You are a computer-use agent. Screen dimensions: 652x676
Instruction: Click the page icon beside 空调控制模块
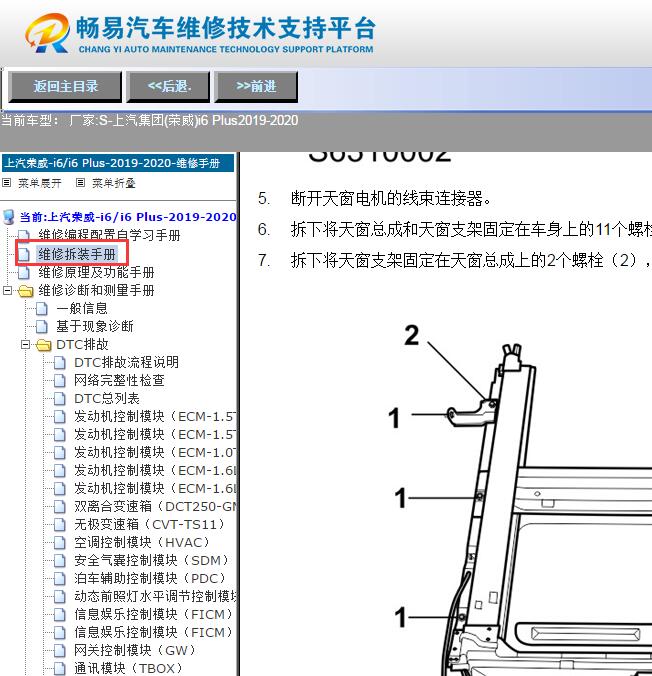click(60, 543)
